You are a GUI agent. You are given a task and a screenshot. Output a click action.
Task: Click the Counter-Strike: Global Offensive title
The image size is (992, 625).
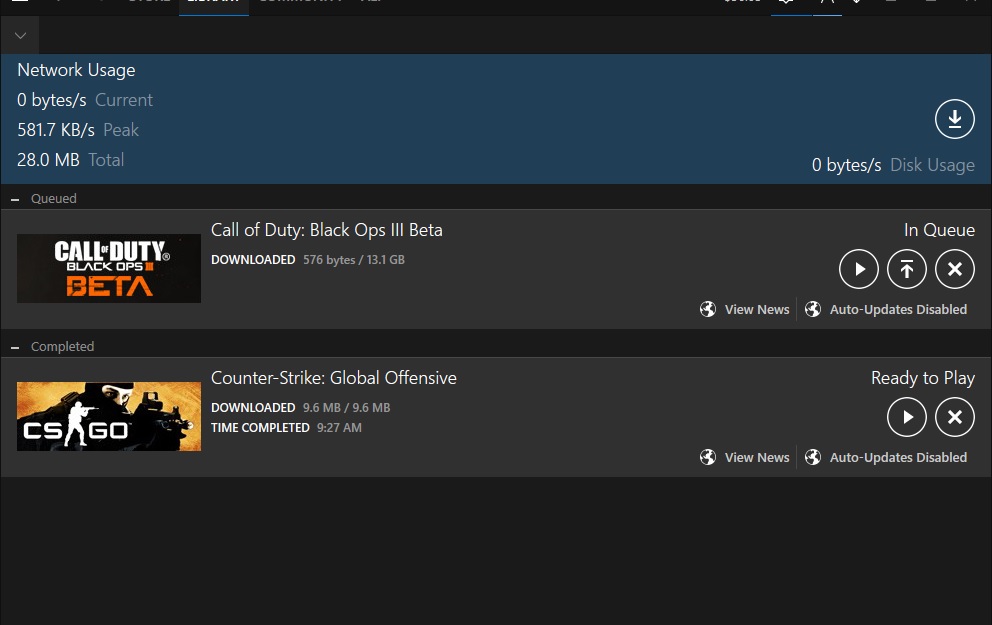click(333, 378)
